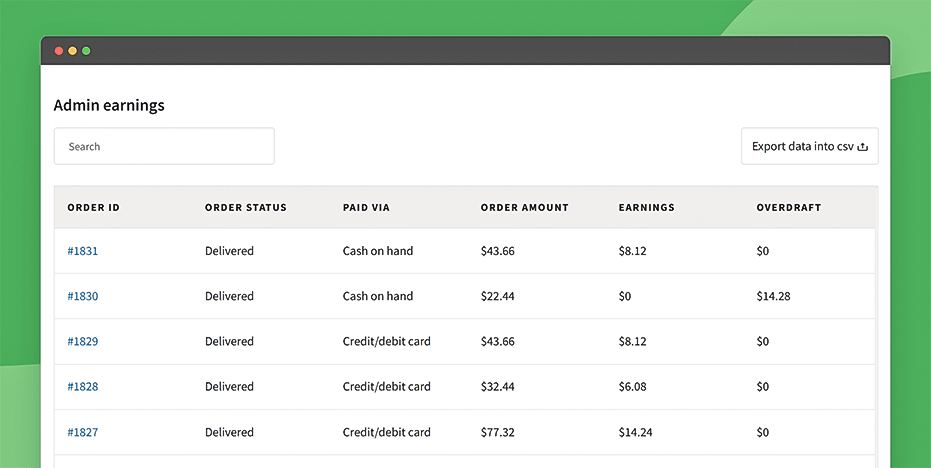The image size is (931, 468).
Task: Click overdraft $0 in row #1828
Action: click(x=762, y=387)
